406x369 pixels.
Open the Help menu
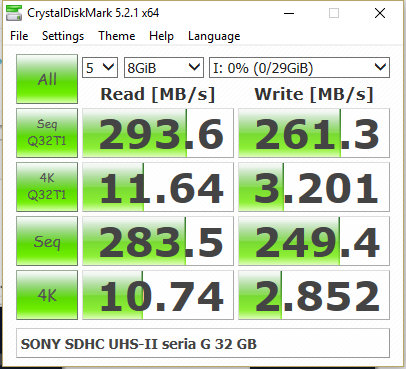pos(161,36)
